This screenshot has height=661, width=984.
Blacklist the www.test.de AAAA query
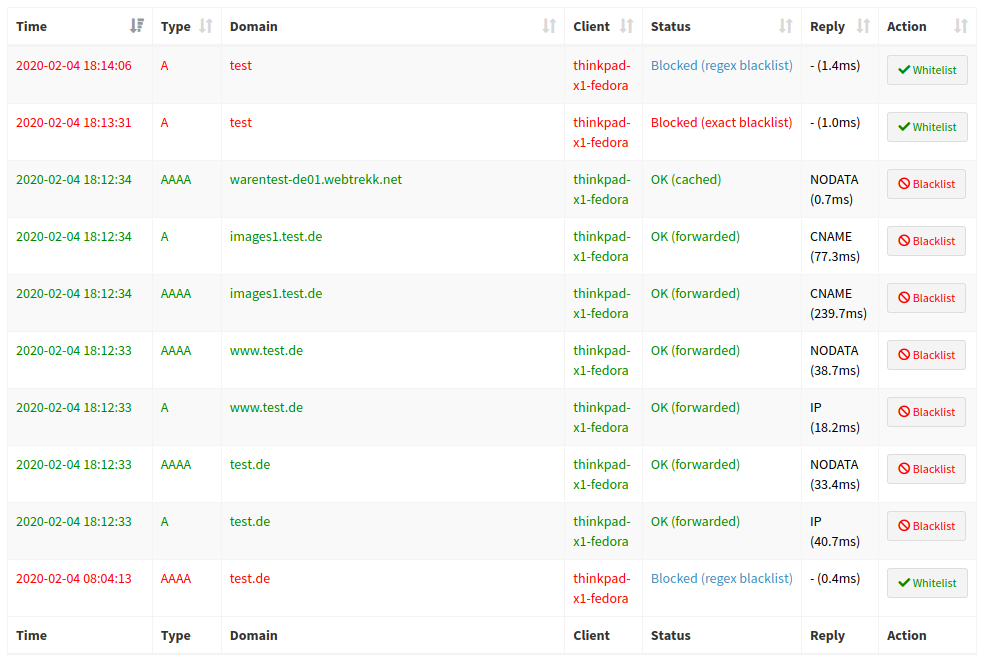926,355
